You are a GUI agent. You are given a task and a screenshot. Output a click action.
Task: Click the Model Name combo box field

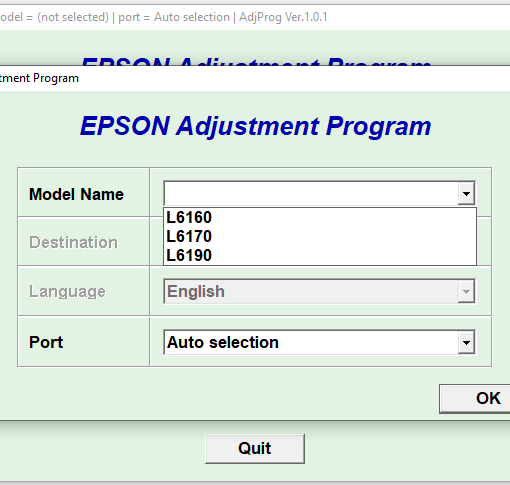[x=319, y=193]
